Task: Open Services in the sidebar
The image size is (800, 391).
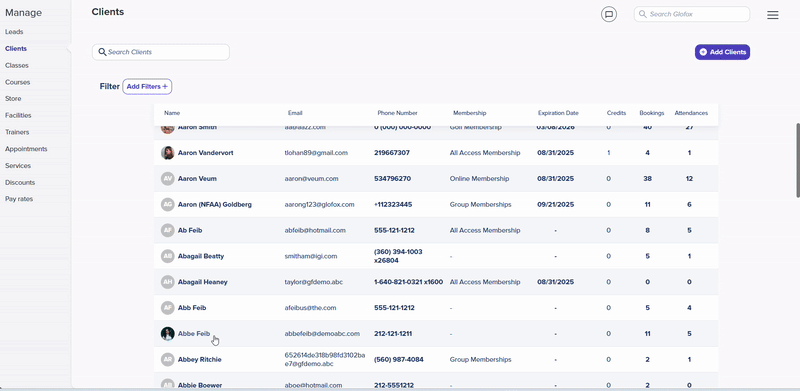Action: [18, 166]
